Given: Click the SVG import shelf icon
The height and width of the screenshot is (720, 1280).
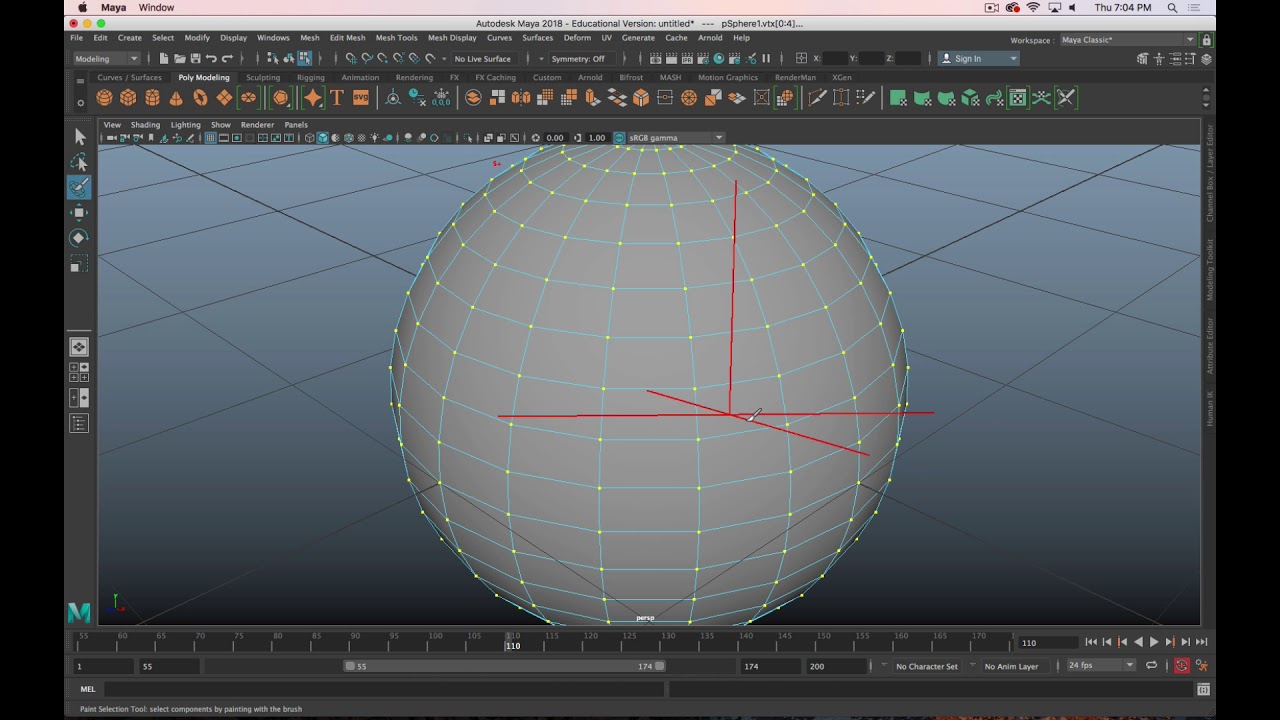Looking at the screenshot, I should coord(361,97).
